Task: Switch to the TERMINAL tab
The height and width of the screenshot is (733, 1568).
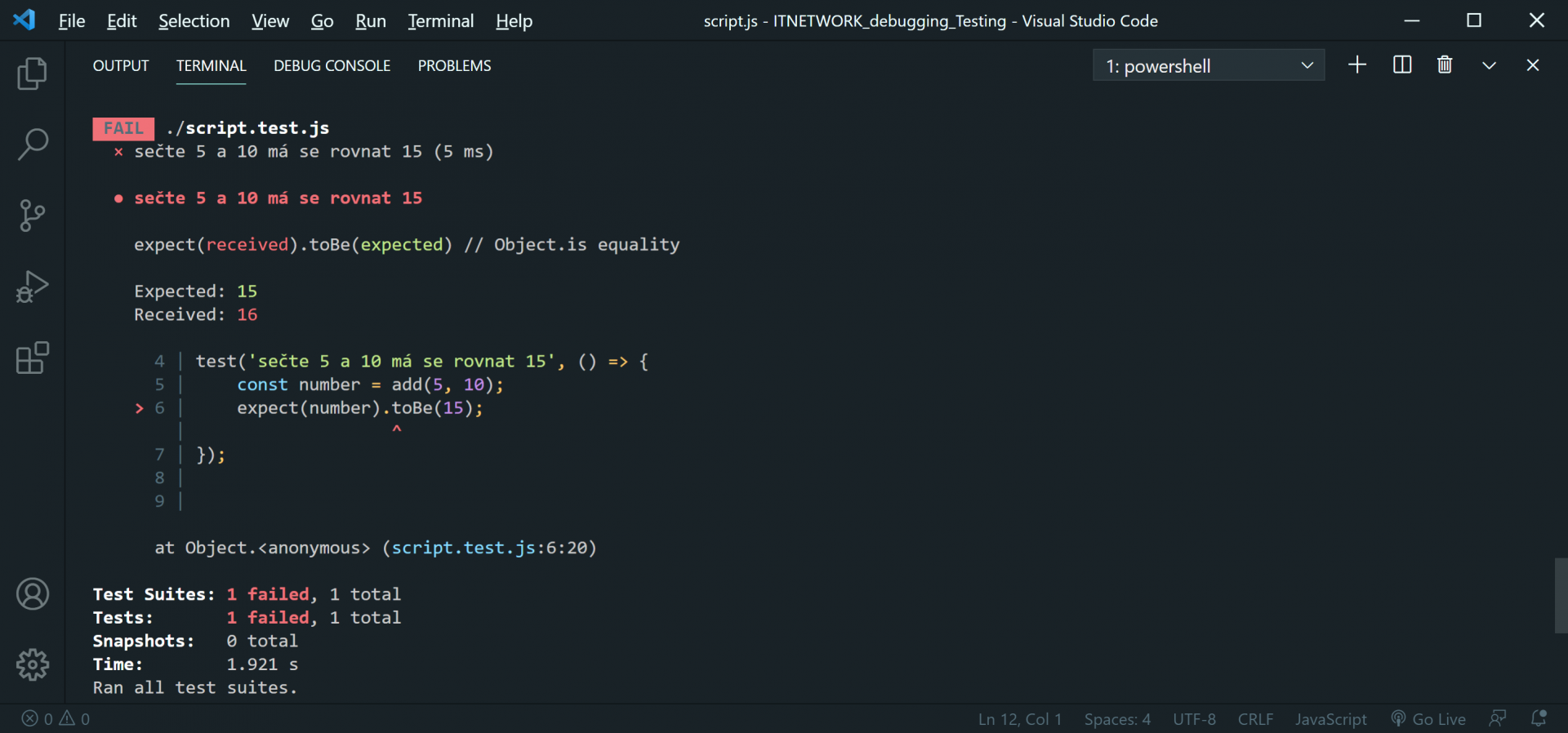Action: click(x=211, y=65)
